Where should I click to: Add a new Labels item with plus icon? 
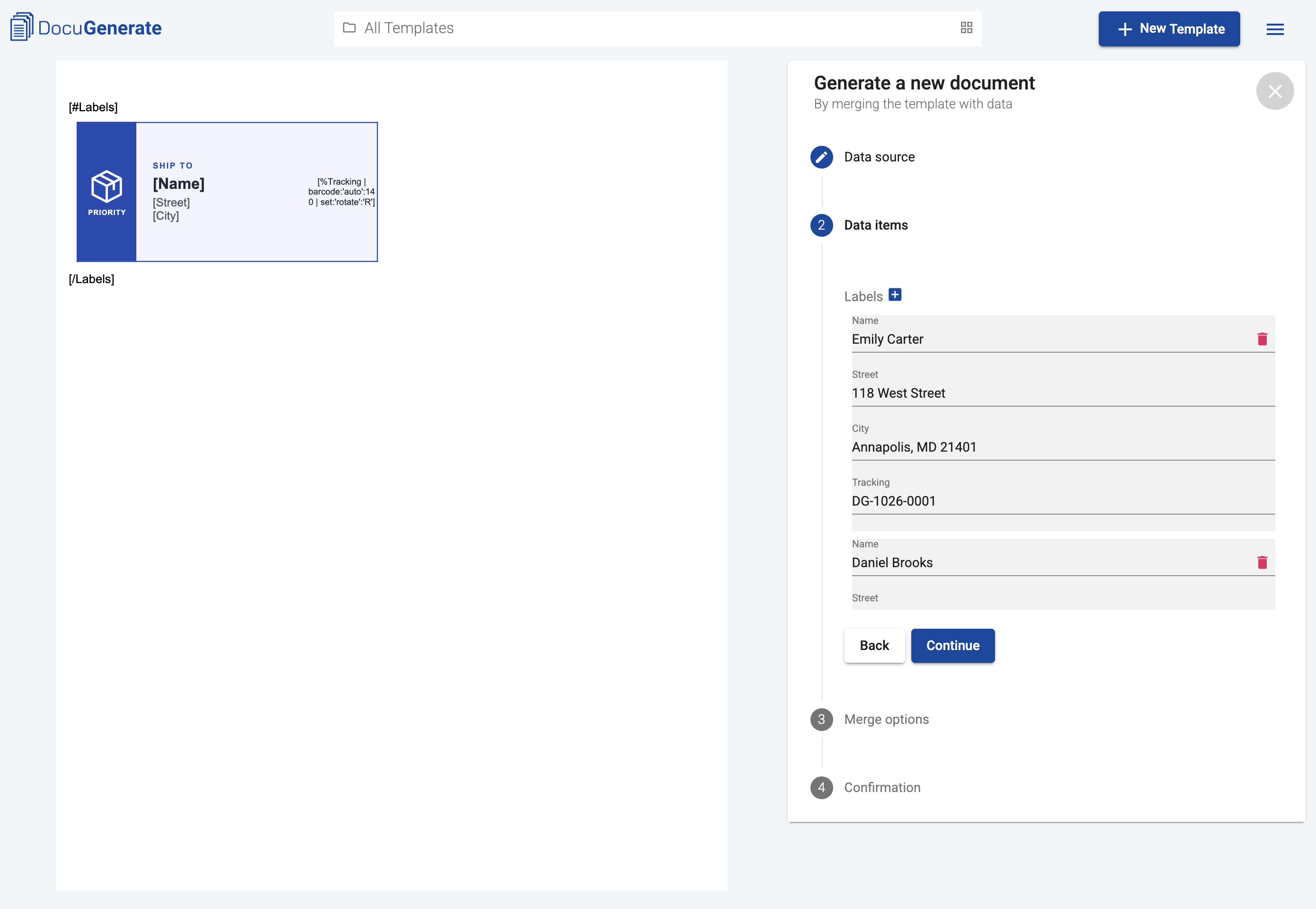pyautogui.click(x=895, y=294)
